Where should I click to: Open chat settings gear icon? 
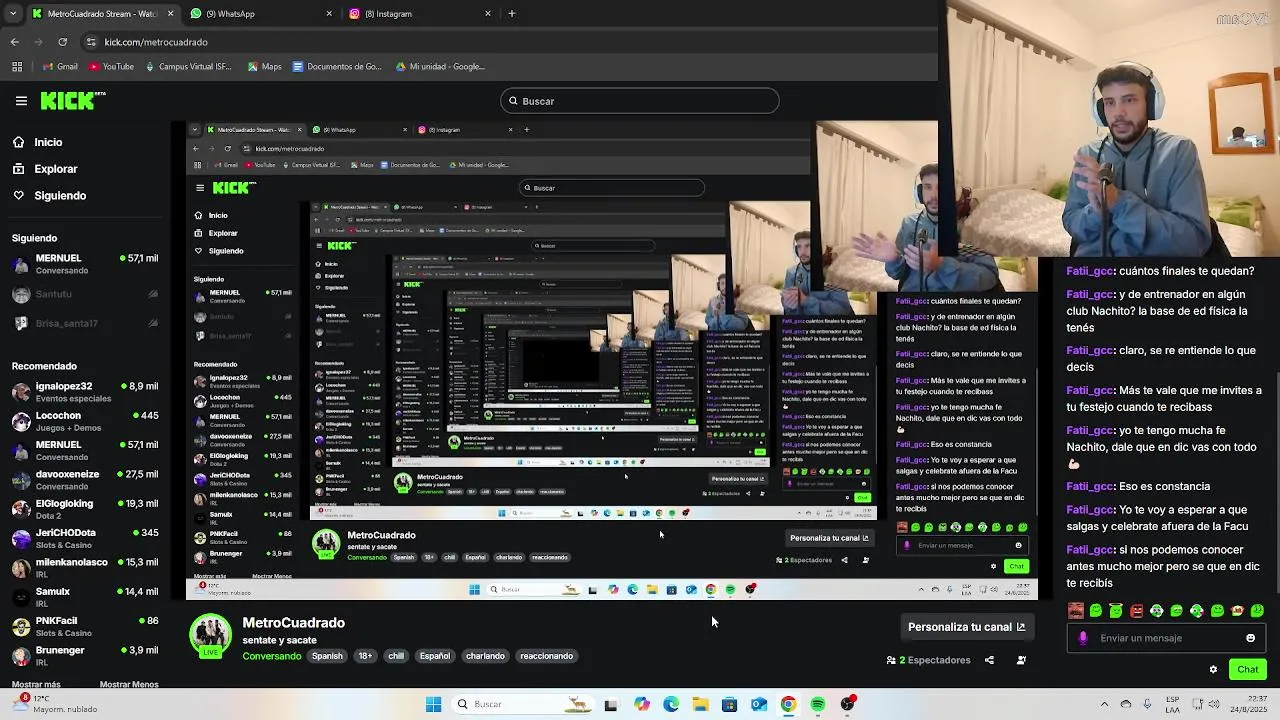click(x=1213, y=669)
